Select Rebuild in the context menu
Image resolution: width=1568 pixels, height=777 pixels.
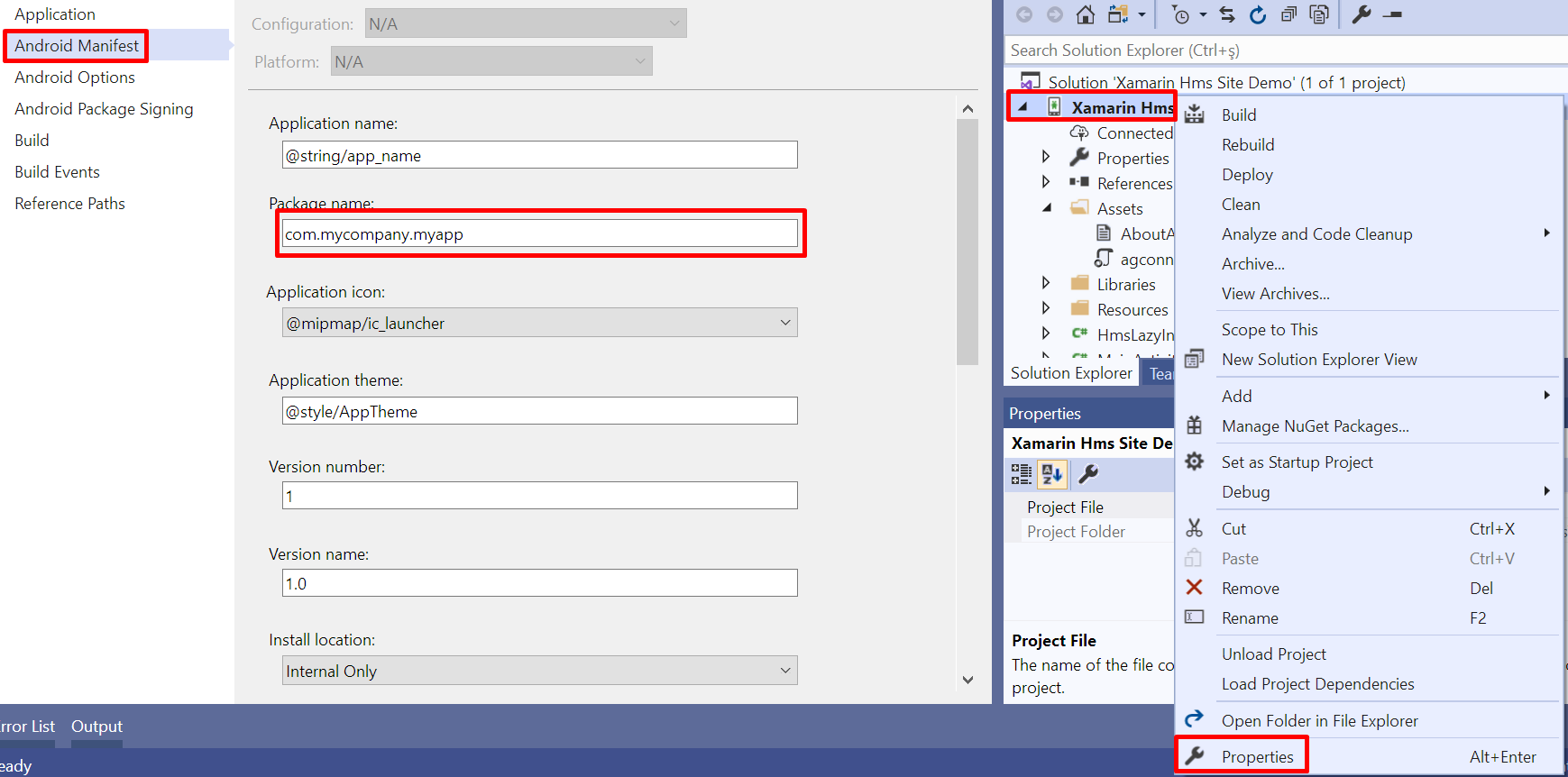1248,145
